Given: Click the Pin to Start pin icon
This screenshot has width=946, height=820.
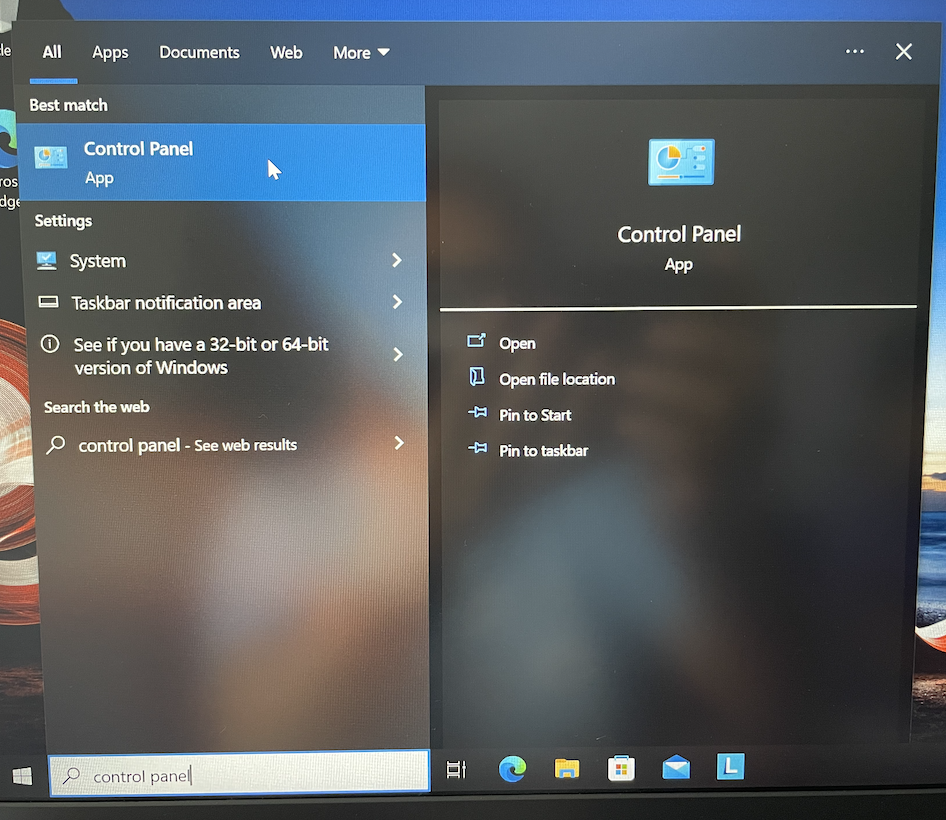Looking at the screenshot, I should tap(477, 413).
